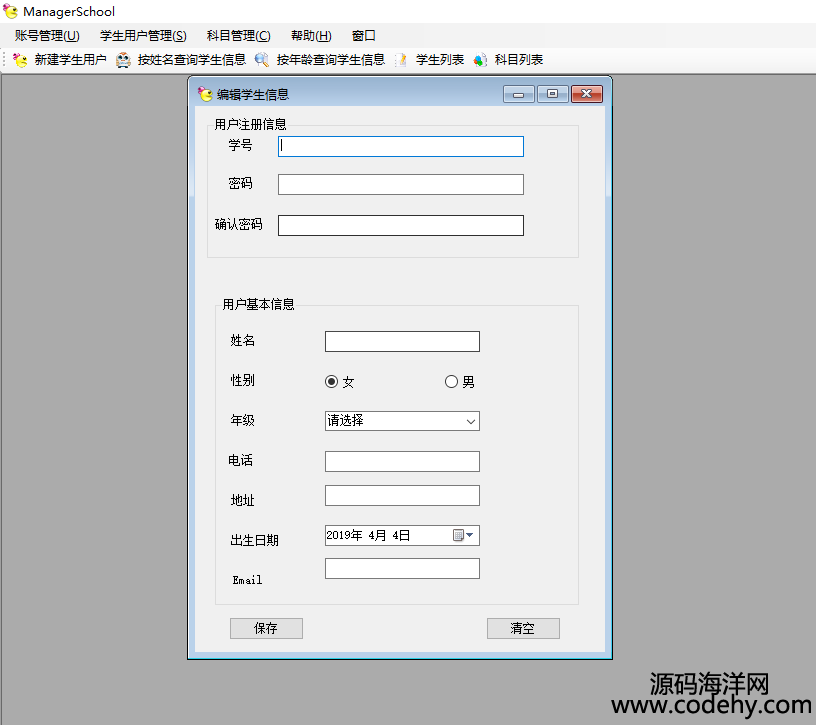Click into the 学号 input field
816x725 pixels.
[x=401, y=146]
